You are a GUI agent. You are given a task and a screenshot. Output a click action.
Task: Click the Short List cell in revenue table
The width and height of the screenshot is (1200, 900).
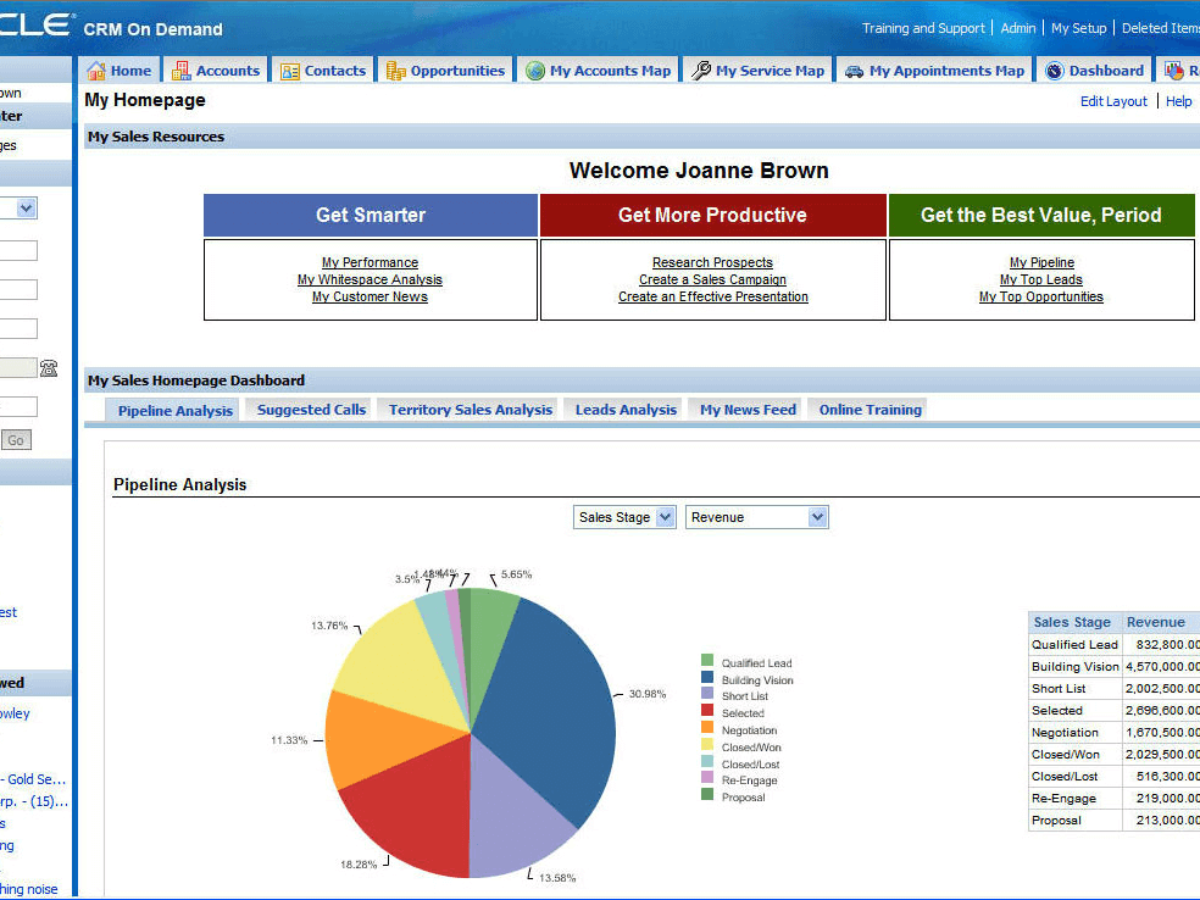pyautogui.click(x=1075, y=689)
